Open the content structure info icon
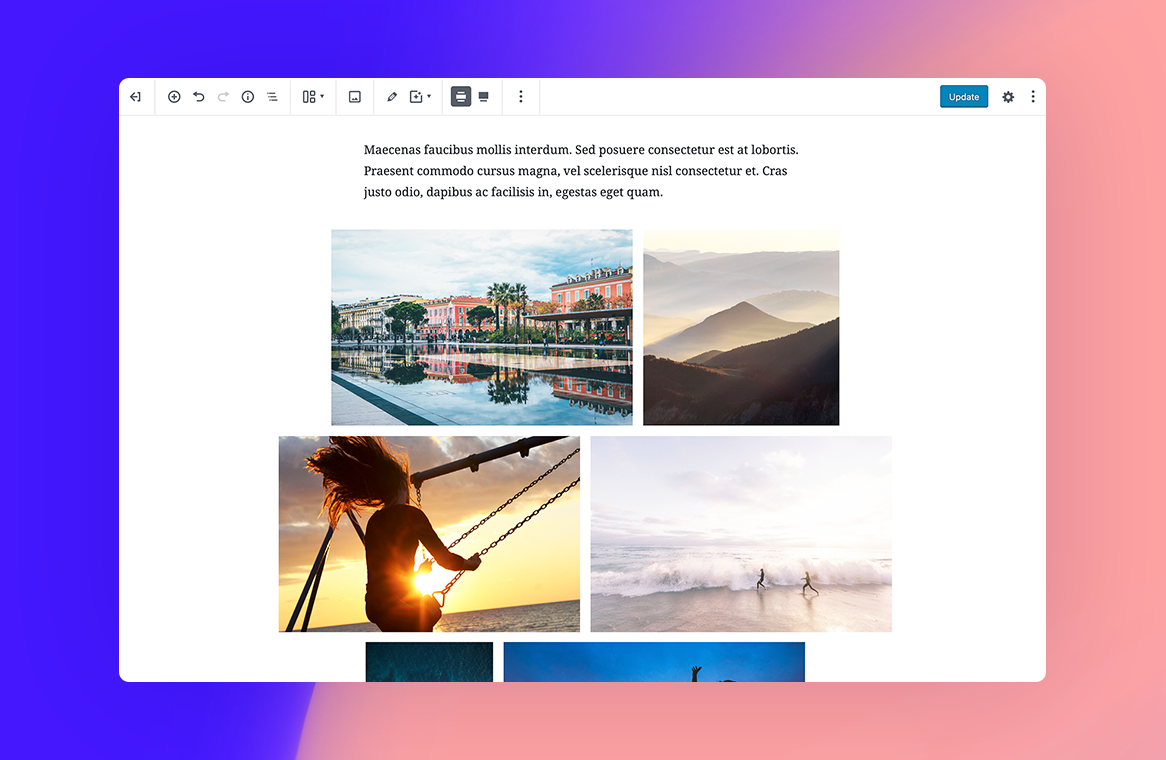1166x760 pixels. pyautogui.click(x=248, y=97)
